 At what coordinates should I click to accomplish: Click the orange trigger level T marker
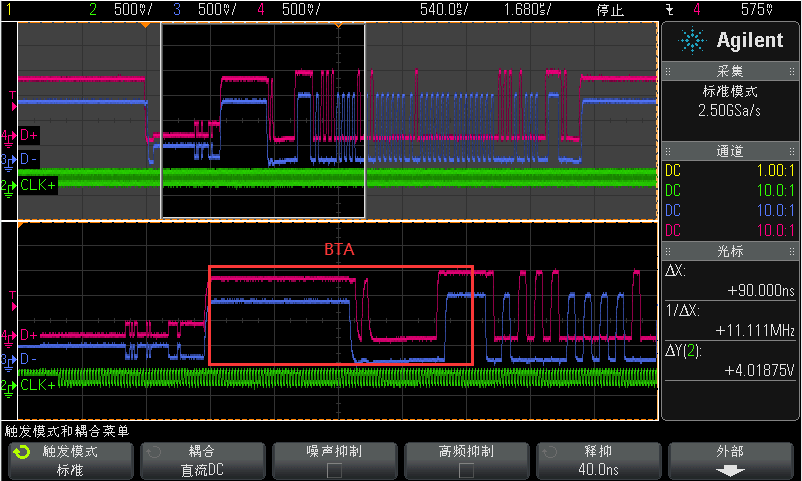(x=12, y=97)
